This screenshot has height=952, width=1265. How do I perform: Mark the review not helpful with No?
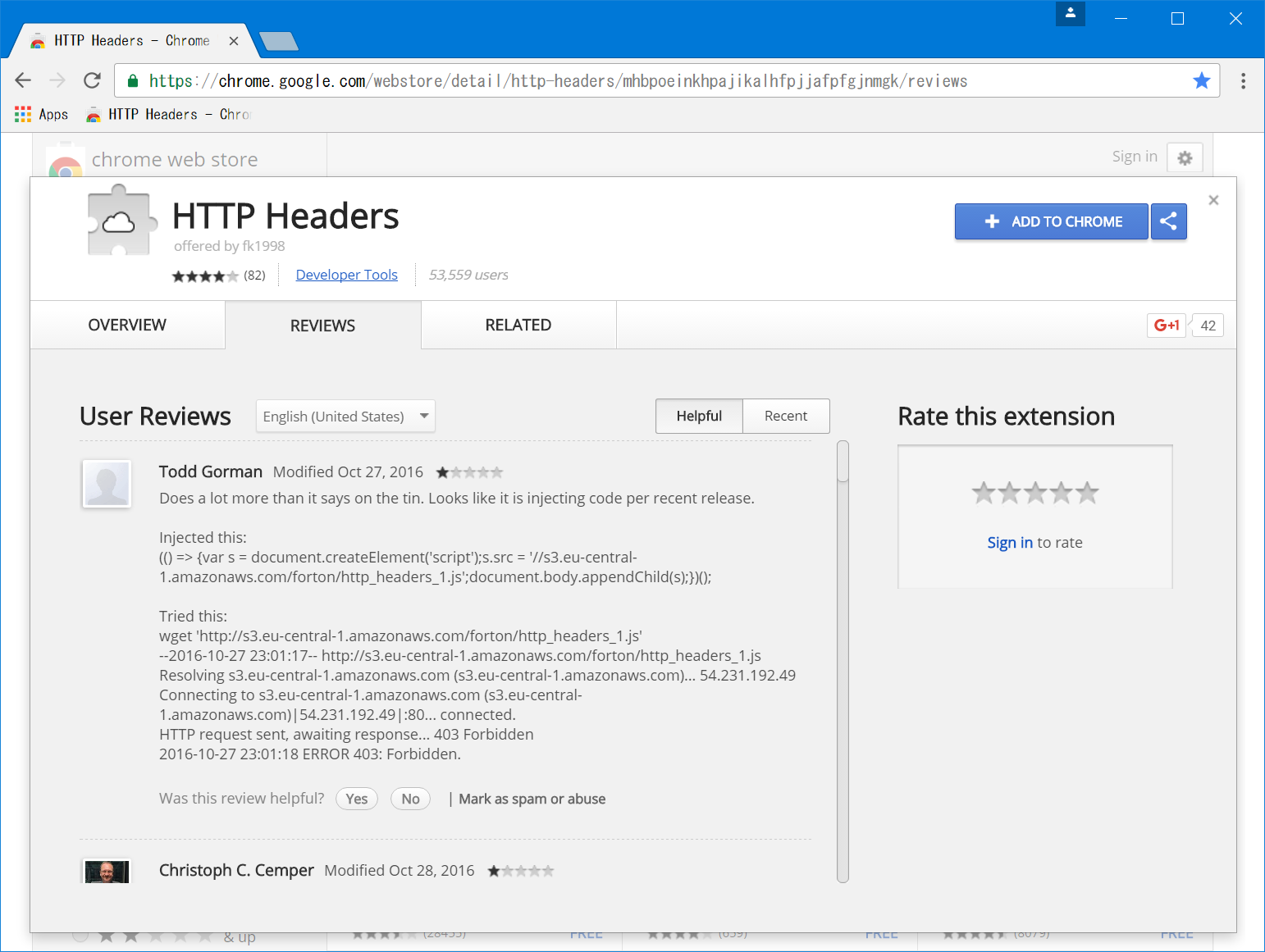pos(410,799)
